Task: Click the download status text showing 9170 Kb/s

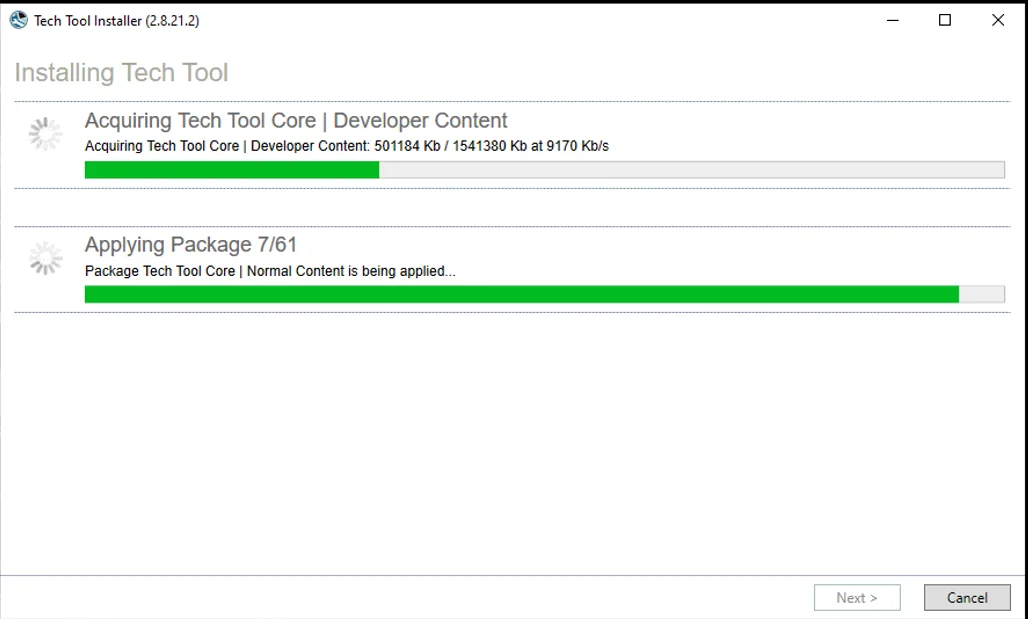Action: tap(347, 146)
